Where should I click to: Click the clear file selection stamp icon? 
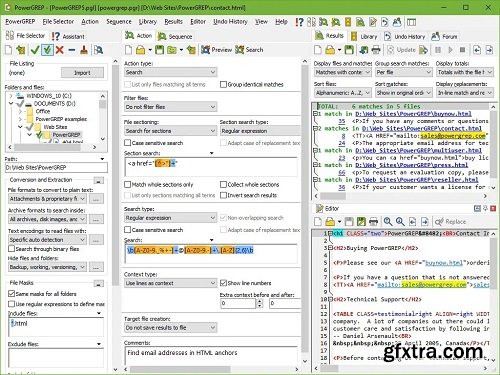click(x=84, y=50)
